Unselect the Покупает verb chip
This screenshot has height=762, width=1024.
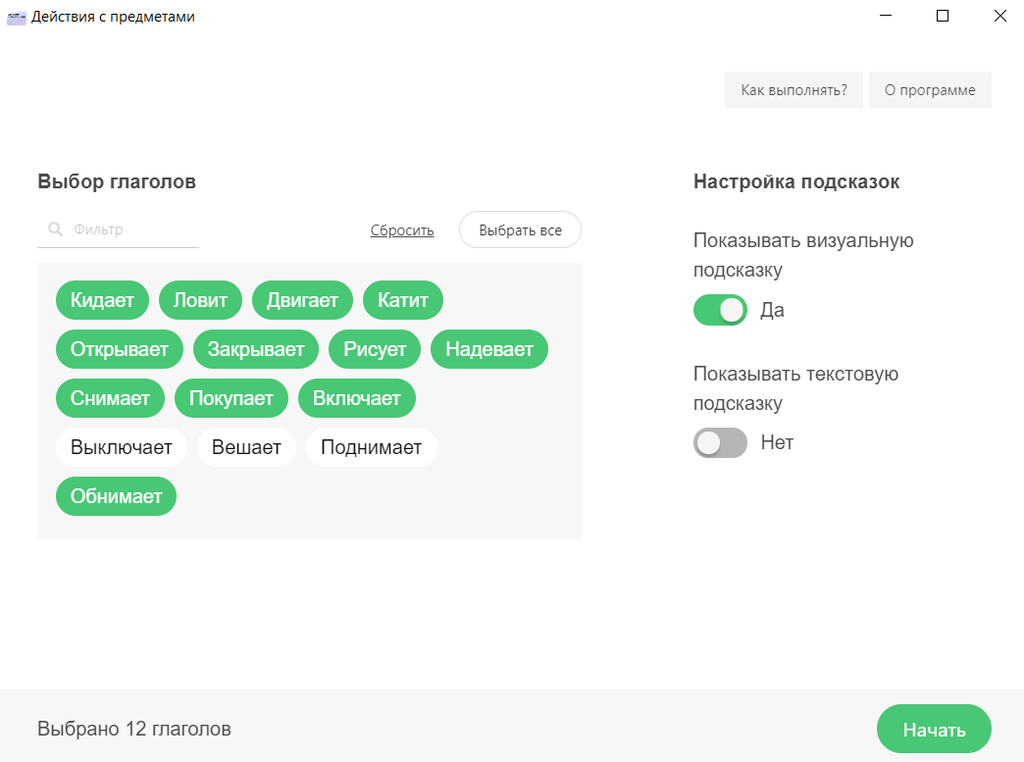click(231, 398)
